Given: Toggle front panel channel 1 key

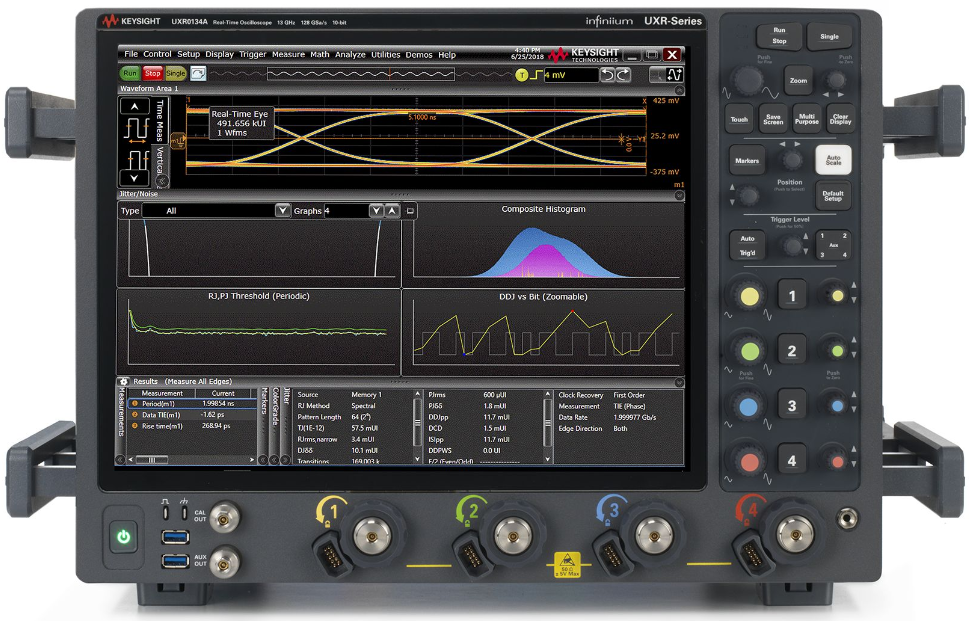Looking at the screenshot, I should point(792,296).
